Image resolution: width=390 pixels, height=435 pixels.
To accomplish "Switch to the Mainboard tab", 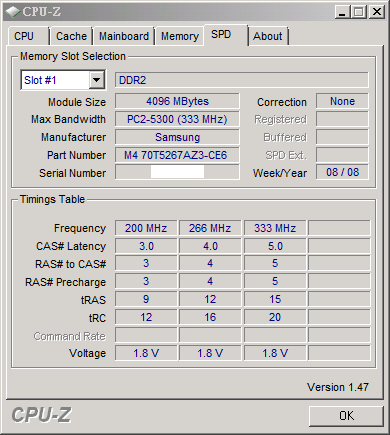I will coord(124,36).
